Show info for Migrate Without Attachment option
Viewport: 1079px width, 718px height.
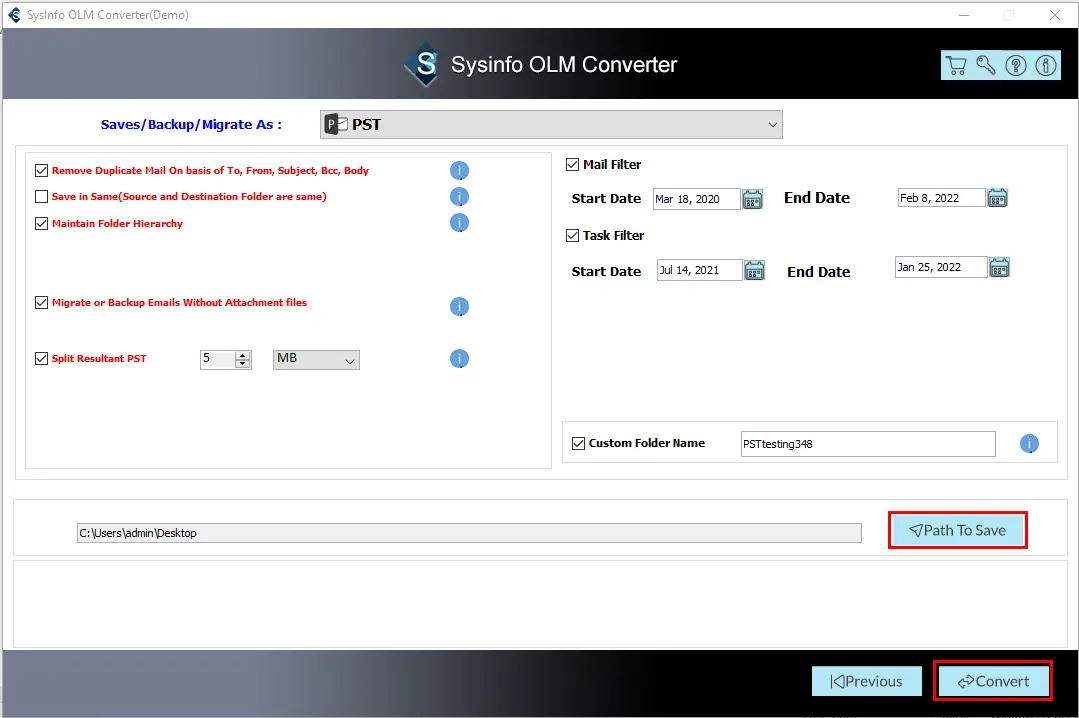(459, 306)
